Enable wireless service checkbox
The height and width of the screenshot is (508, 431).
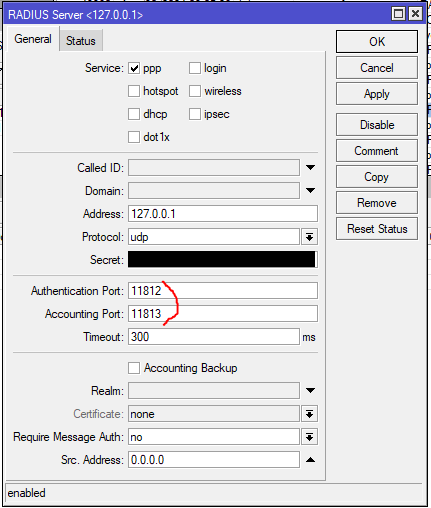coord(195,91)
